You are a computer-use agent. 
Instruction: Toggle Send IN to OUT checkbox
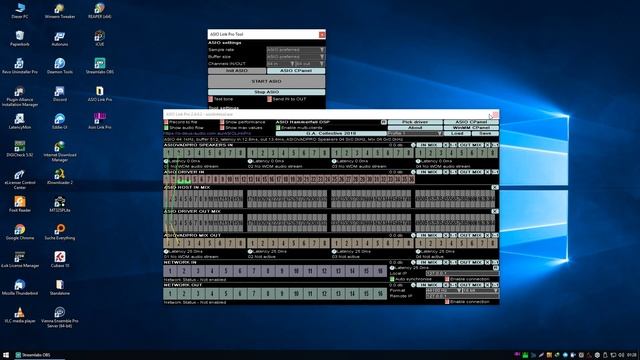(269, 99)
